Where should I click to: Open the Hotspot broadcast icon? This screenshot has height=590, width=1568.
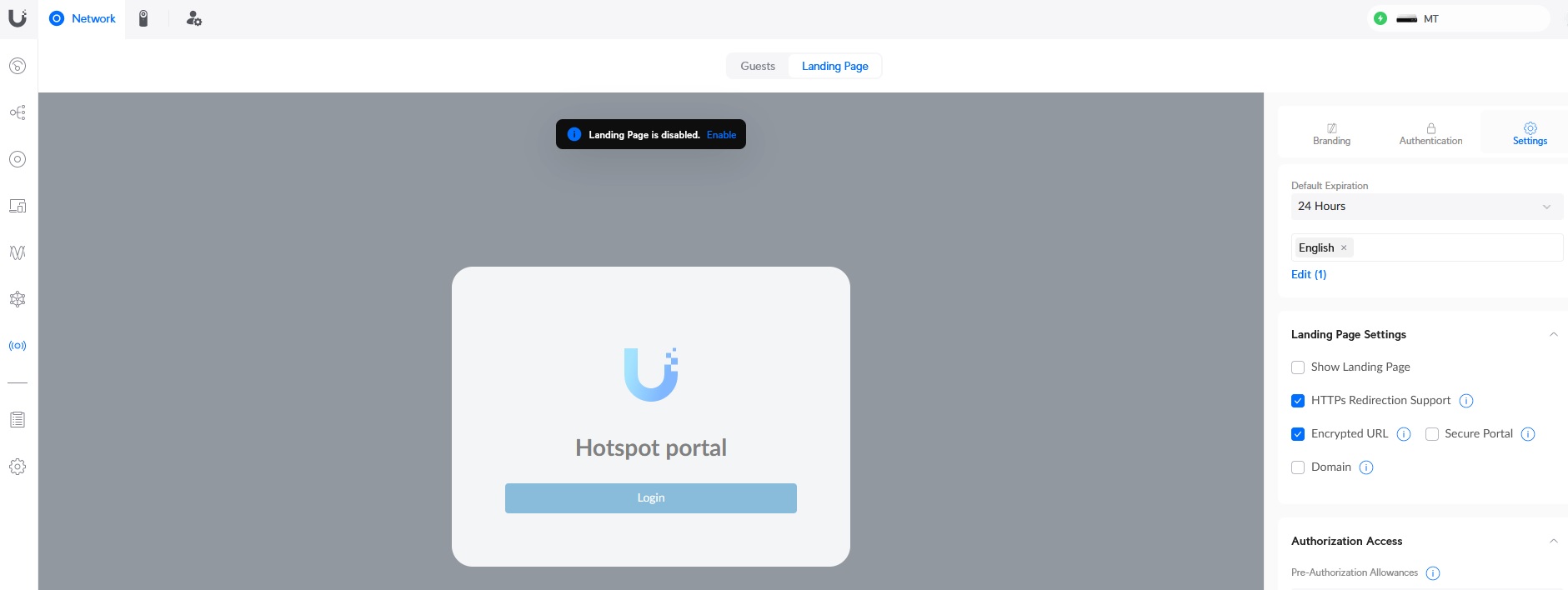18,346
